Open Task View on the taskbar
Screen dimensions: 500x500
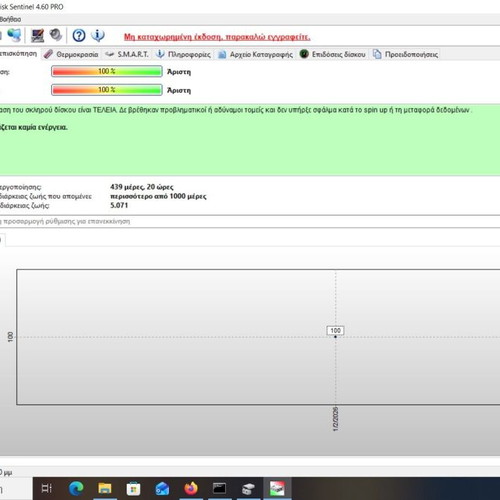tap(47, 489)
